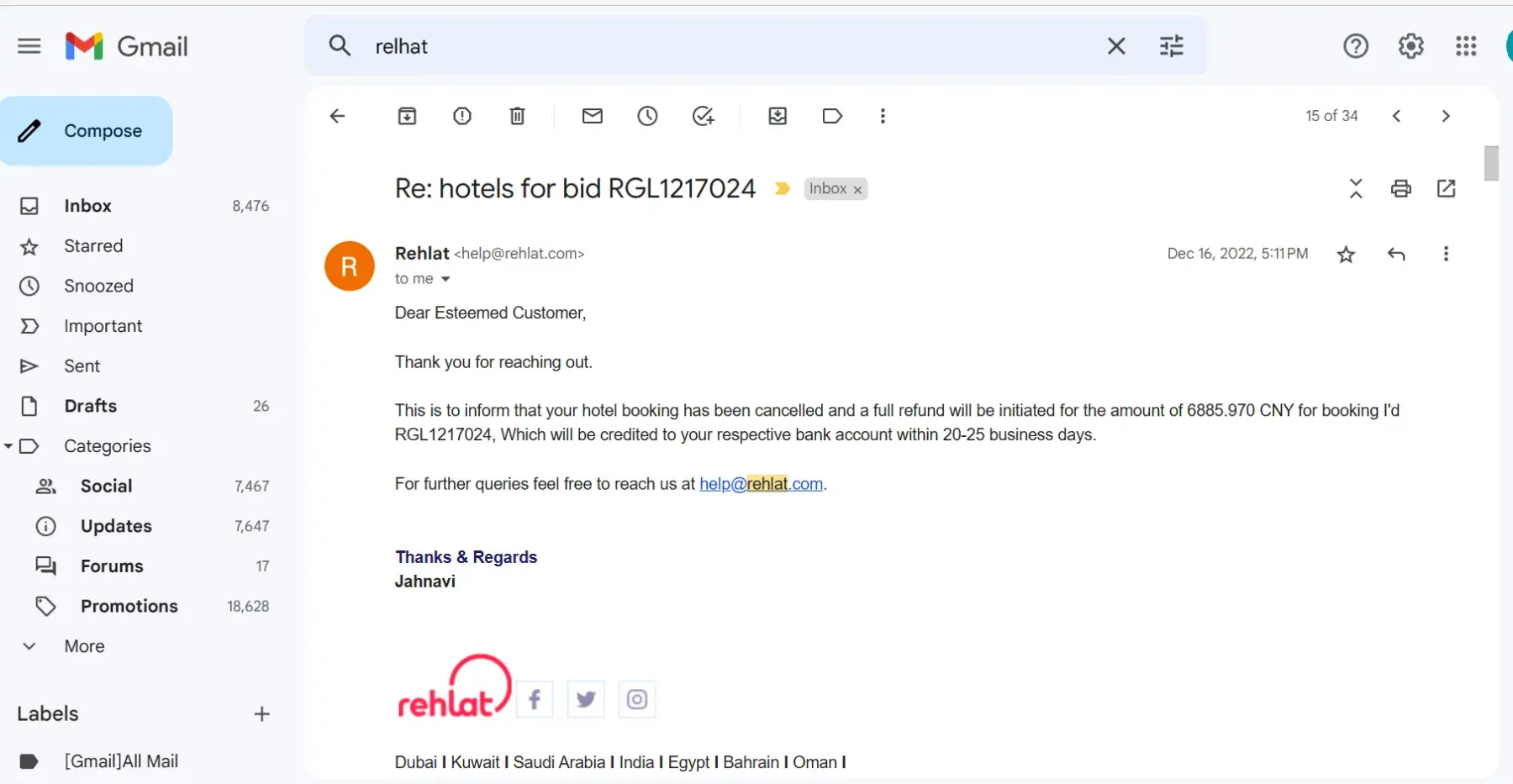Screen dimensions: 1513x784
Task: Open the email in new window
Action: (x=1447, y=188)
